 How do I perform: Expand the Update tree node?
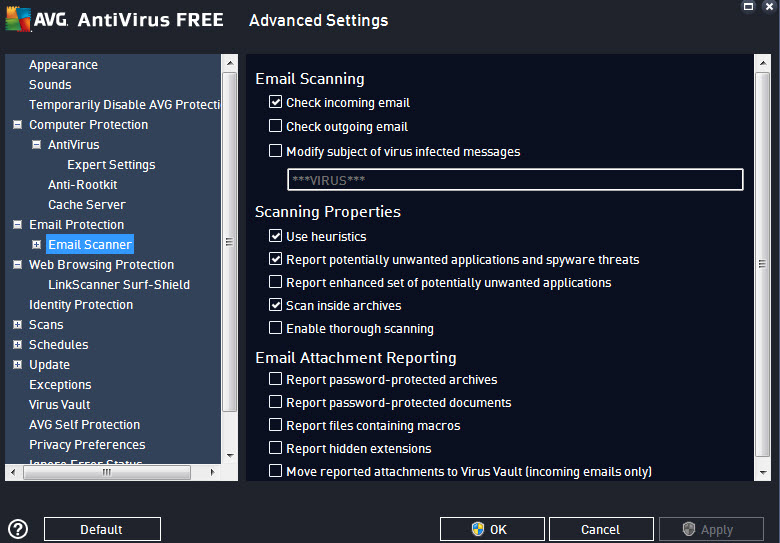(x=17, y=364)
